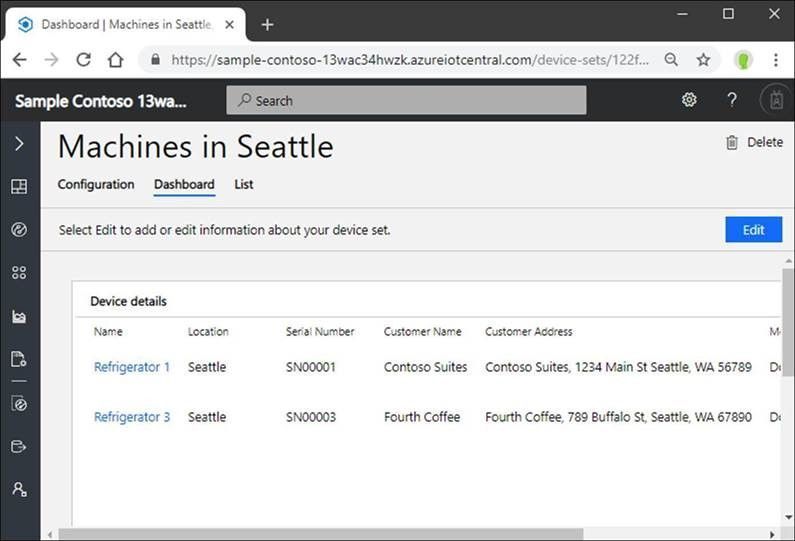This screenshot has height=541, width=795.
Task: Go forward with browser forward arrow
Action: (51, 60)
